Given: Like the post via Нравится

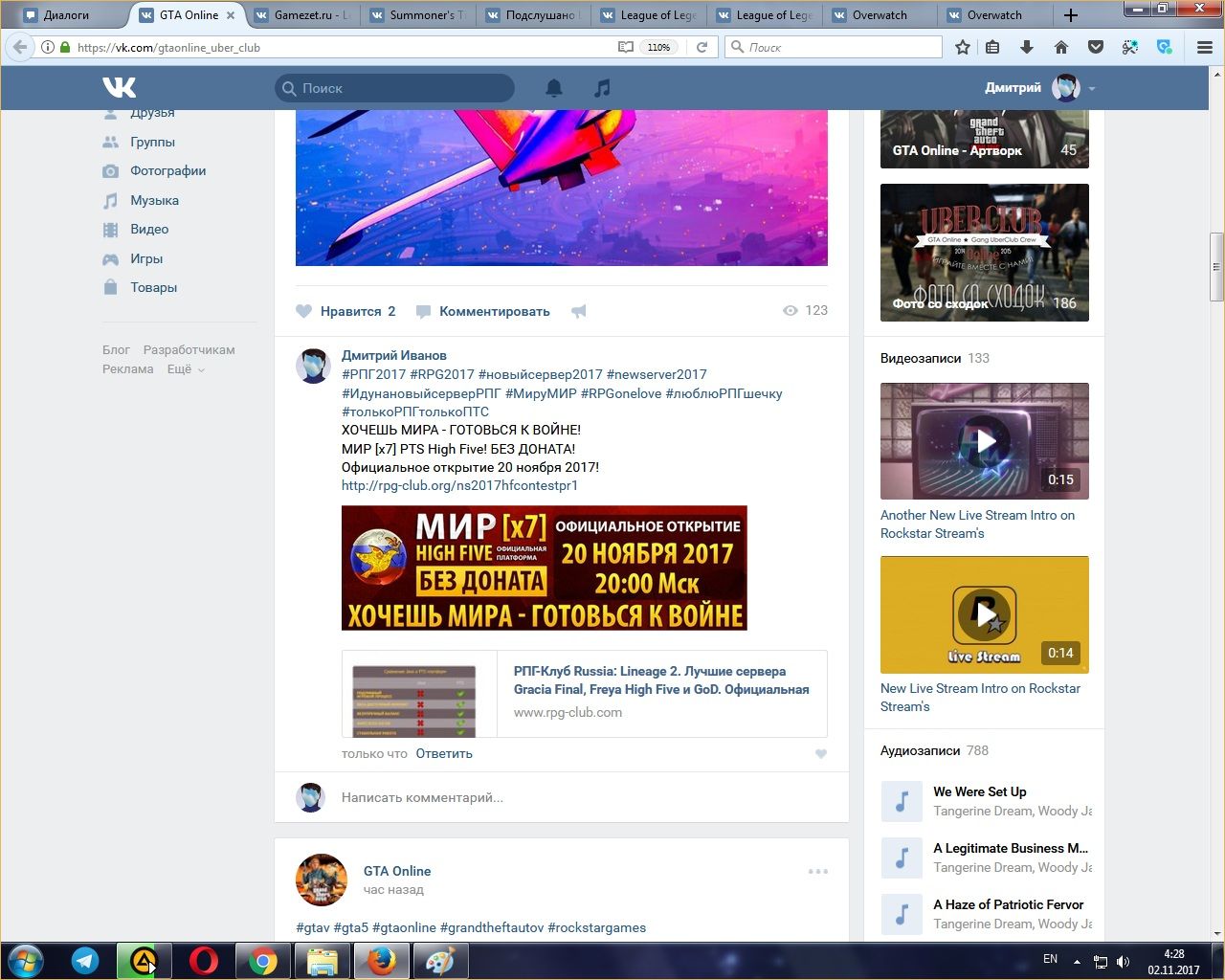Looking at the screenshot, I should (345, 311).
